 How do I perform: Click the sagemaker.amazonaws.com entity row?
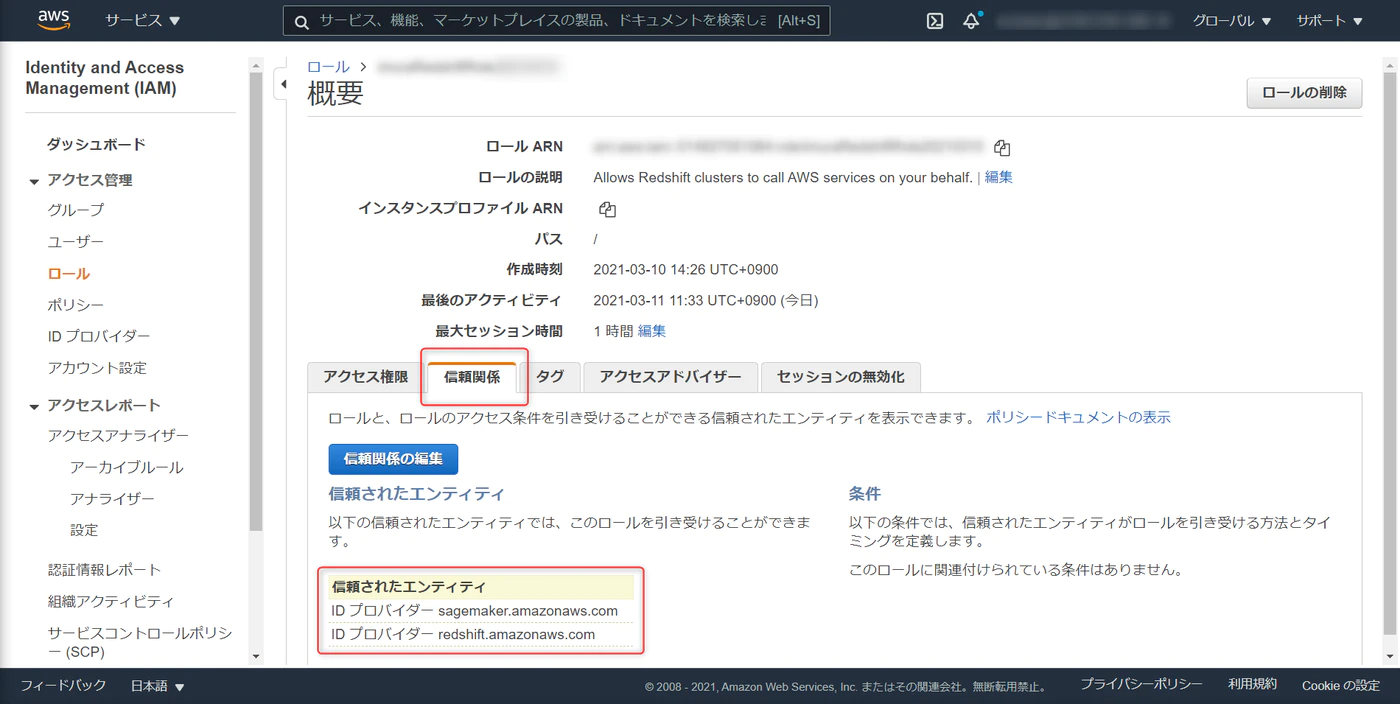tap(482, 611)
